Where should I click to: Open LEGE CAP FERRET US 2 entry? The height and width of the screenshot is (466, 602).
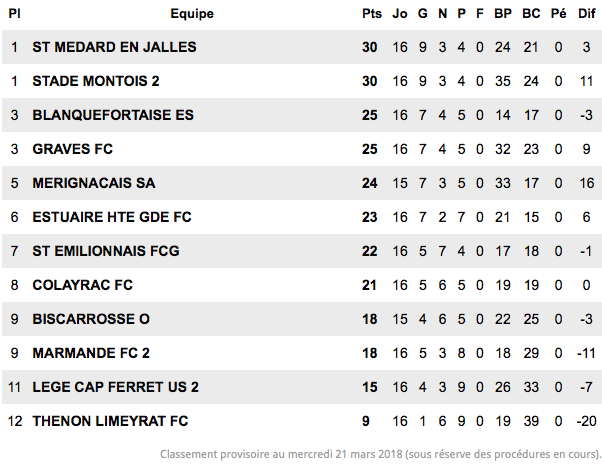tap(116, 387)
